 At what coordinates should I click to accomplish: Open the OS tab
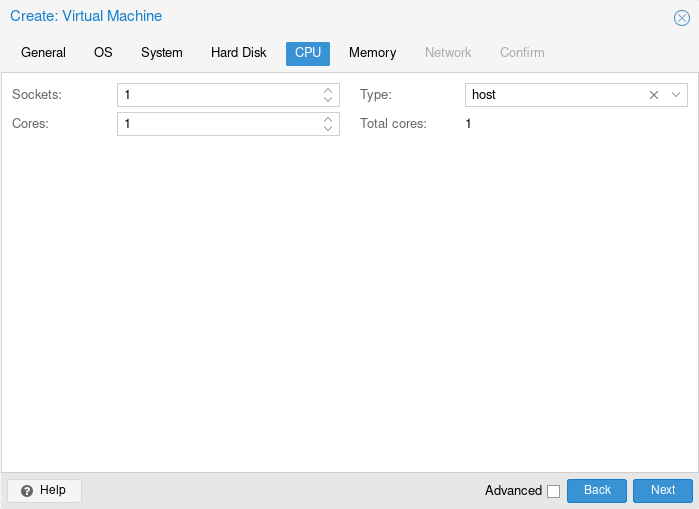coord(103,53)
